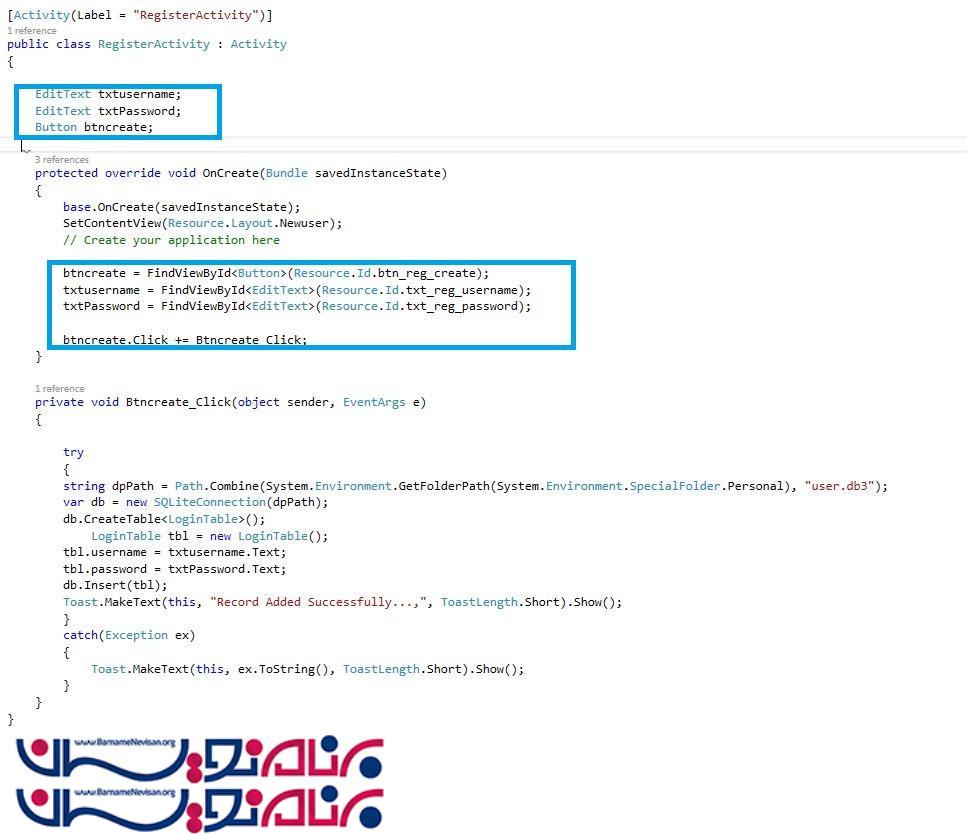Click the "db.Insert(tbl);" line

click(x=115, y=585)
